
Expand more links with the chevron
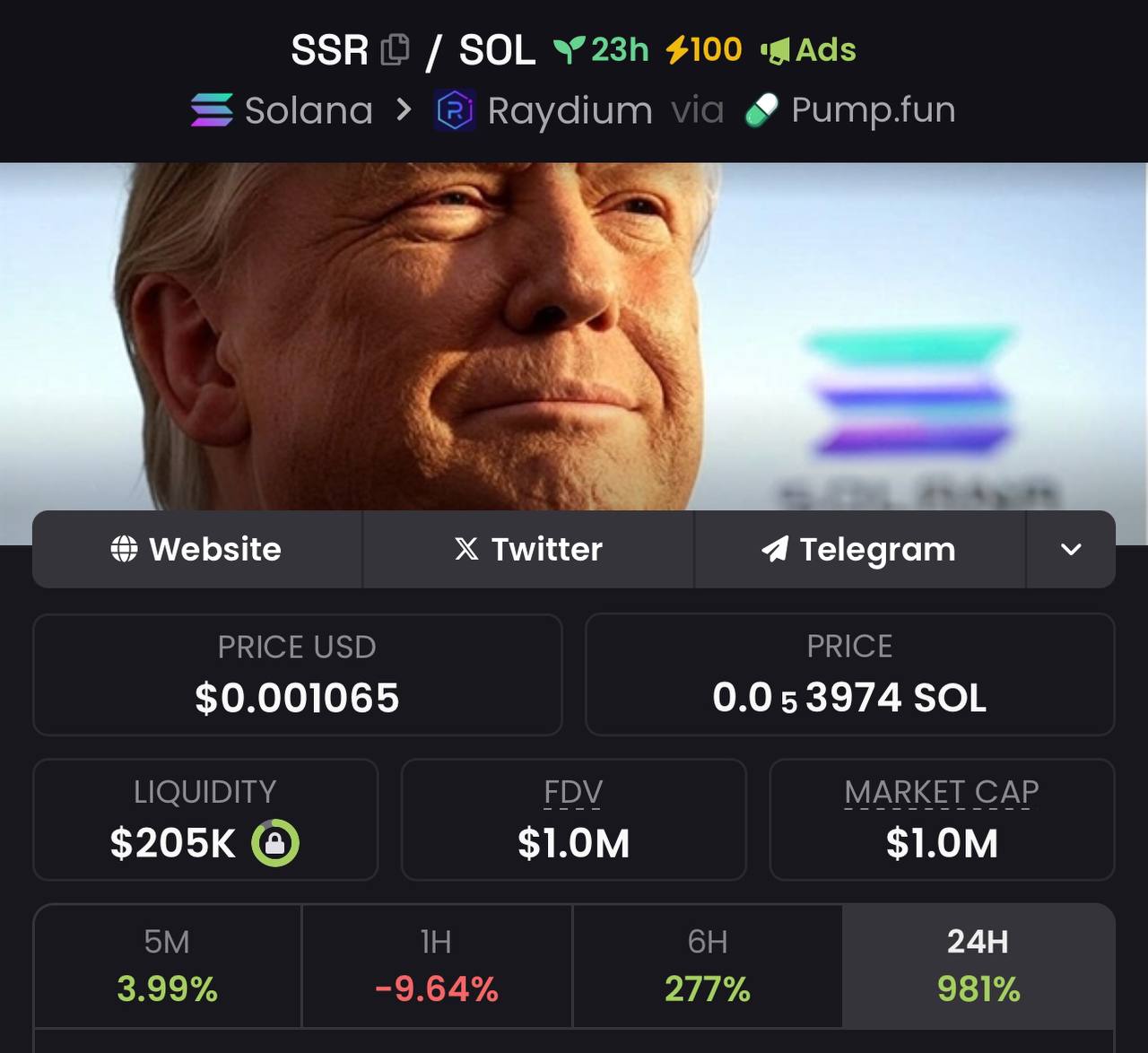tap(1071, 549)
